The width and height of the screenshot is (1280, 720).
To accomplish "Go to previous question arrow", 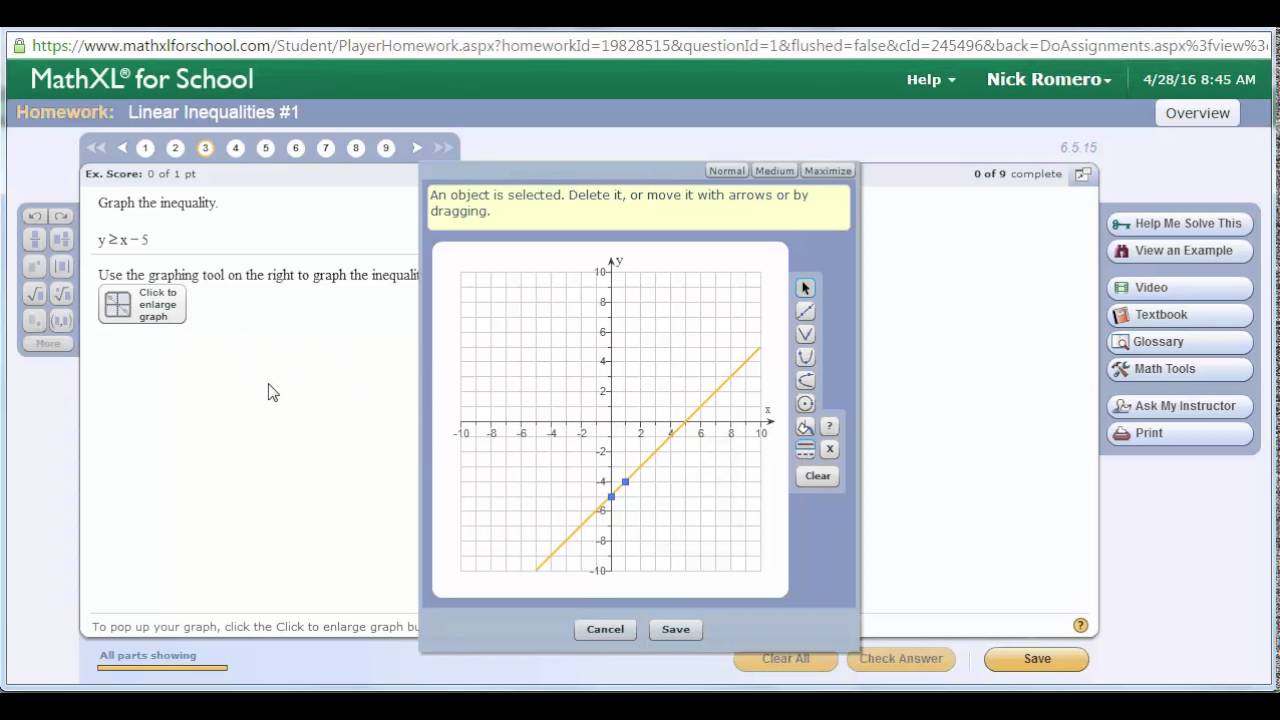I will (x=122, y=148).
